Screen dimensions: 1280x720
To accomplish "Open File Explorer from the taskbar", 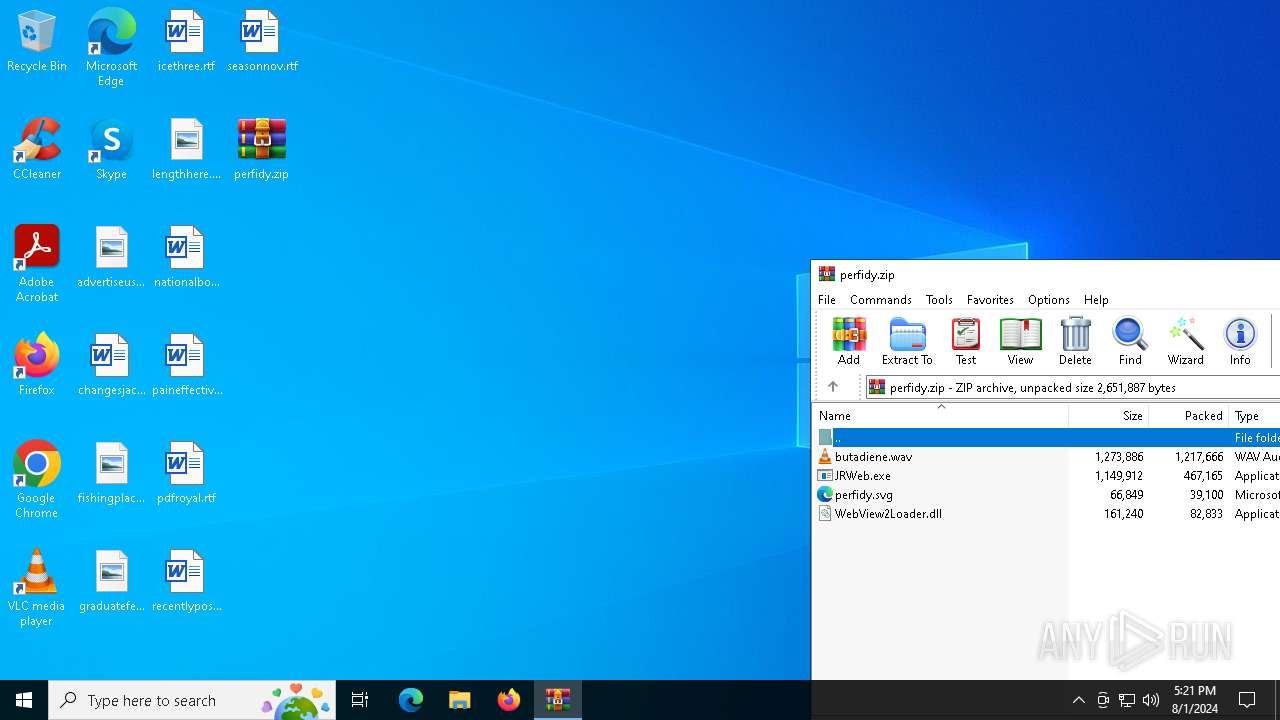I will coord(460,700).
